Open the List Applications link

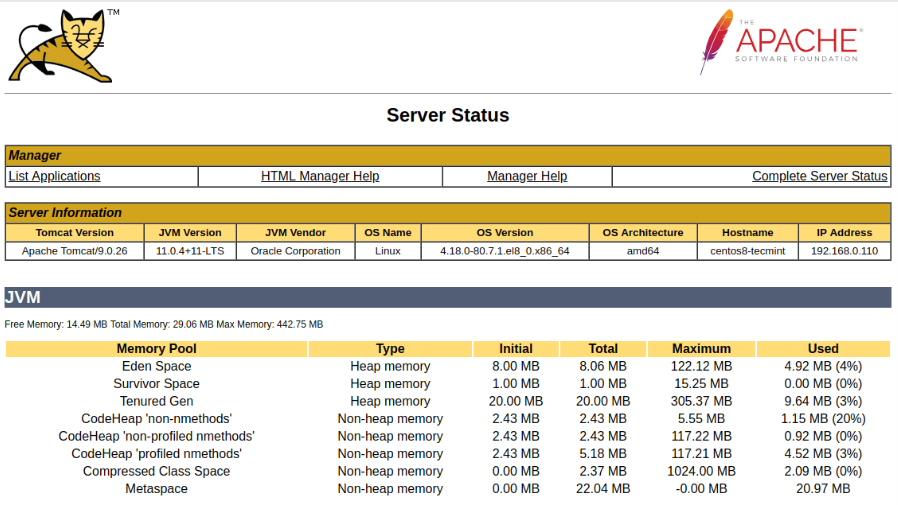54,176
